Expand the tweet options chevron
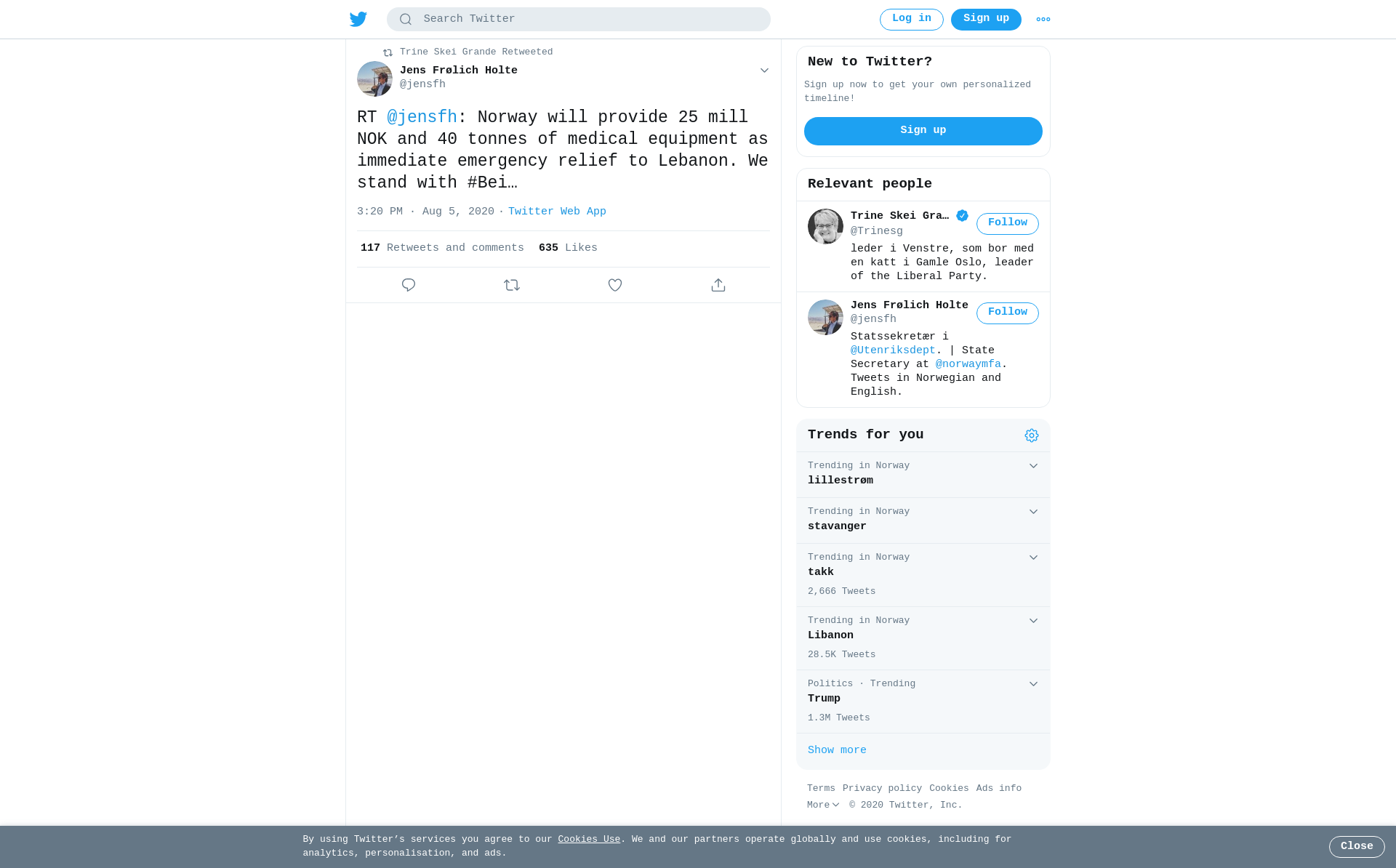Screen dimensions: 1396x868 [x=764, y=71]
